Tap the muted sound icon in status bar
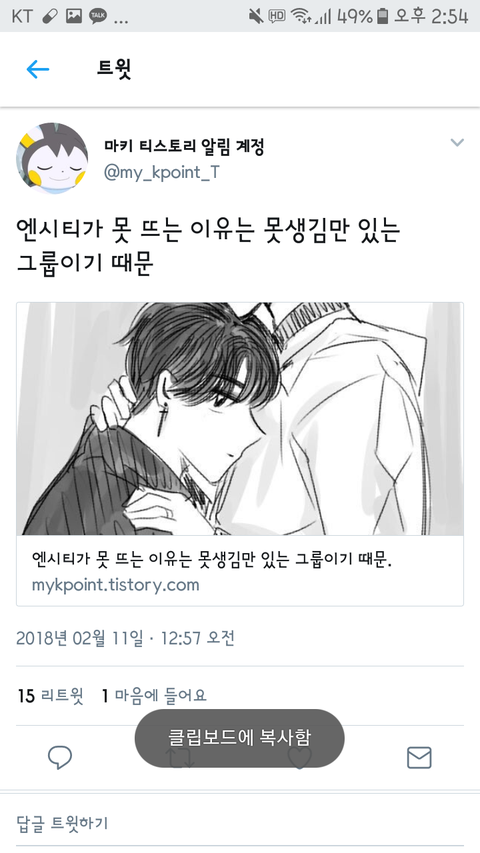The width and height of the screenshot is (480, 853). pyautogui.click(x=256, y=16)
